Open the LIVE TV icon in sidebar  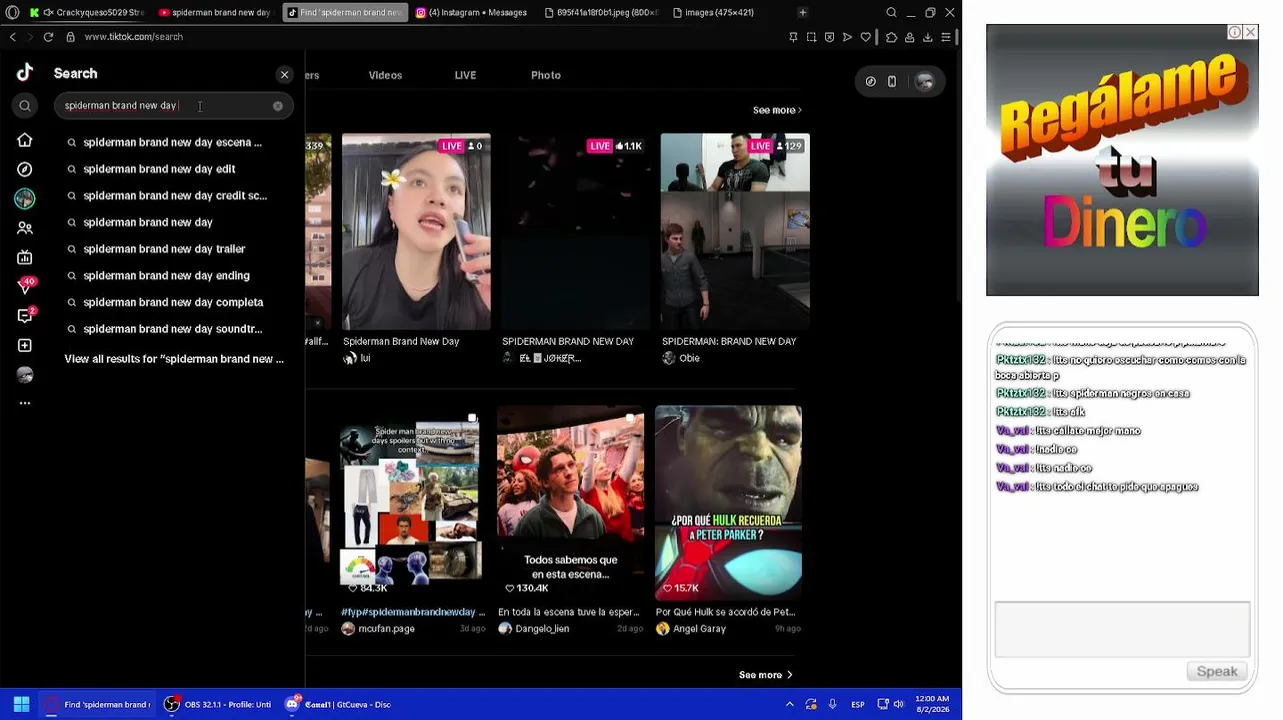pos(25,258)
